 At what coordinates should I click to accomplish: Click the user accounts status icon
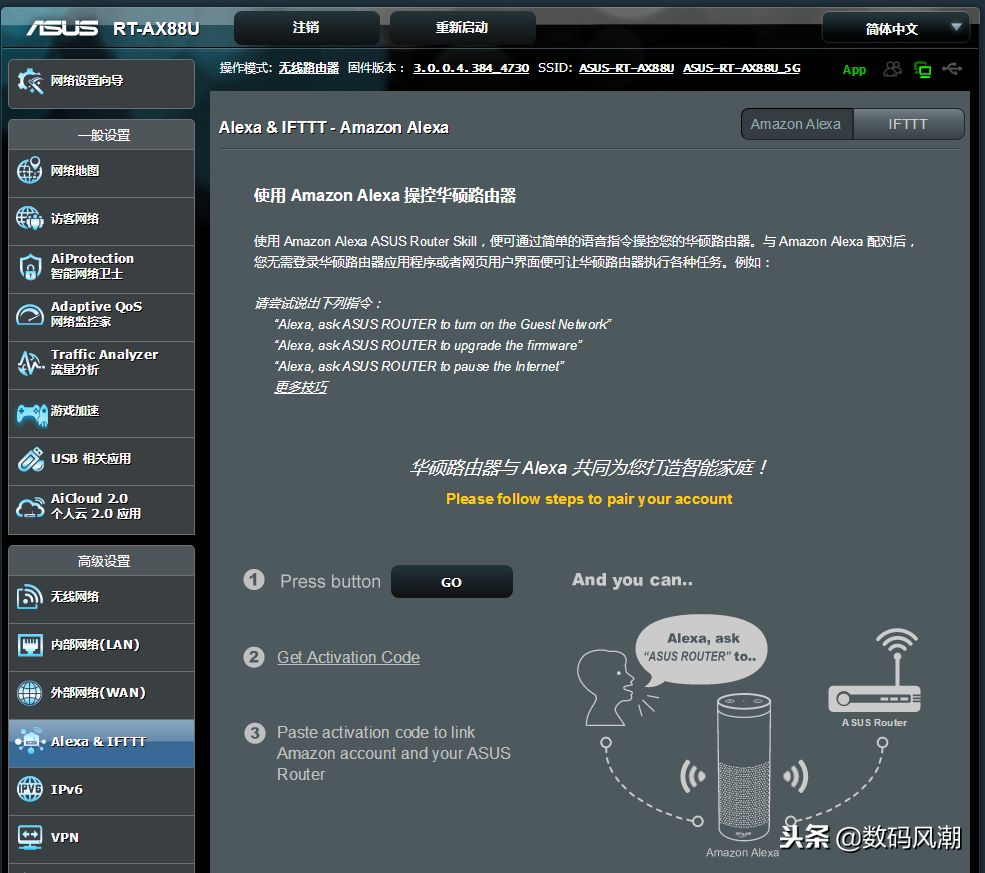coord(892,68)
